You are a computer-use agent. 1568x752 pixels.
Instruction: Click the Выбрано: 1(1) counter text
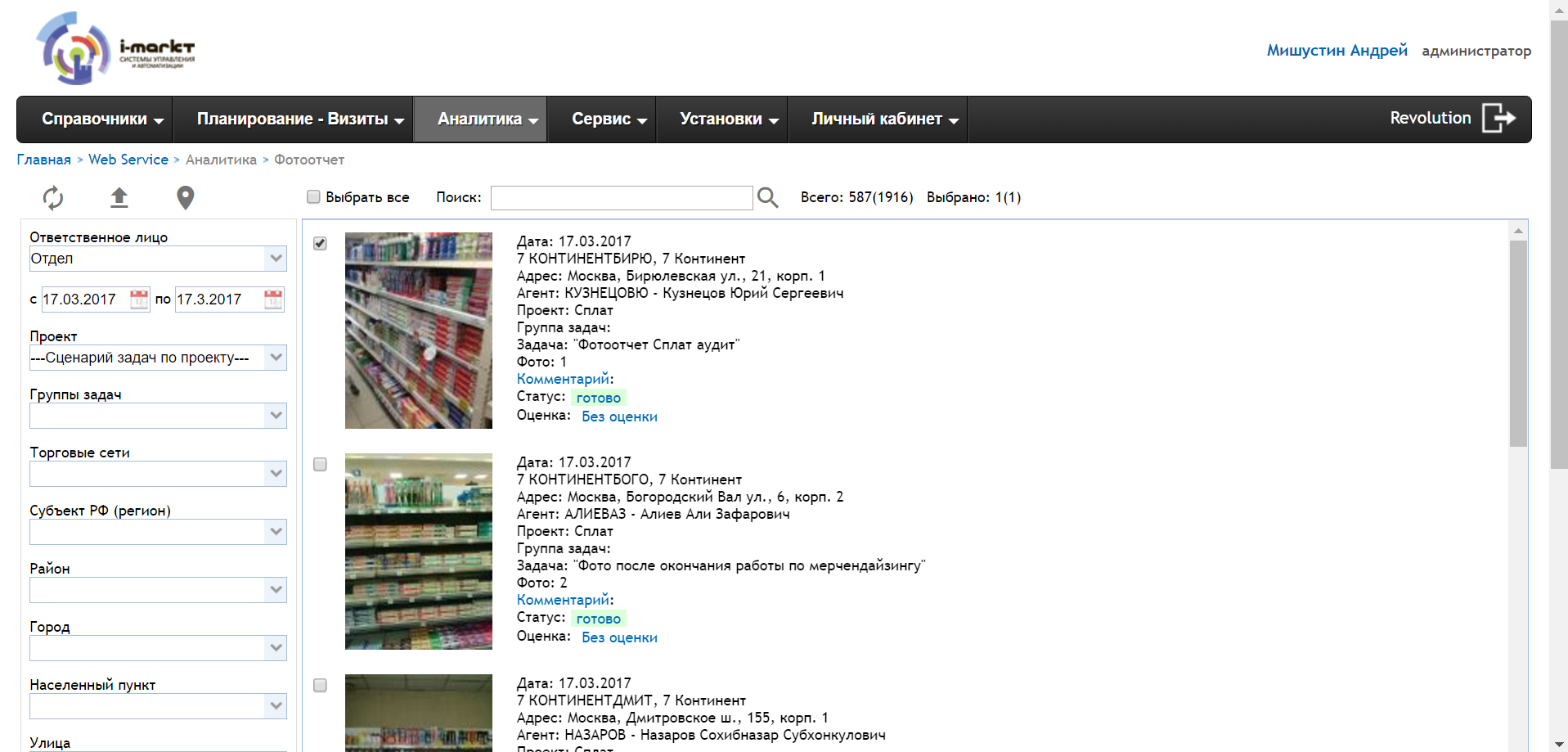tap(973, 197)
